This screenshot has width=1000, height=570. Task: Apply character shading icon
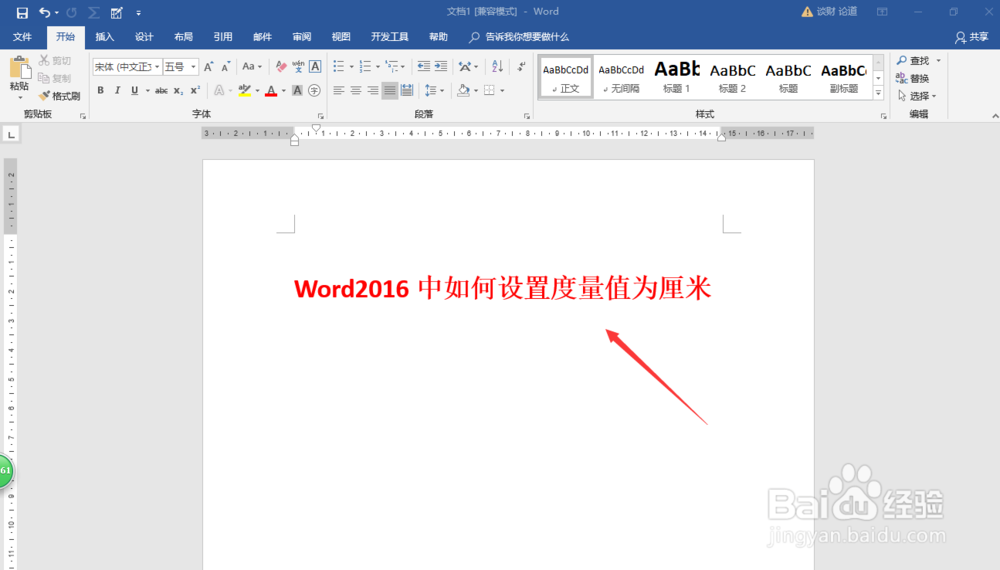point(297,91)
